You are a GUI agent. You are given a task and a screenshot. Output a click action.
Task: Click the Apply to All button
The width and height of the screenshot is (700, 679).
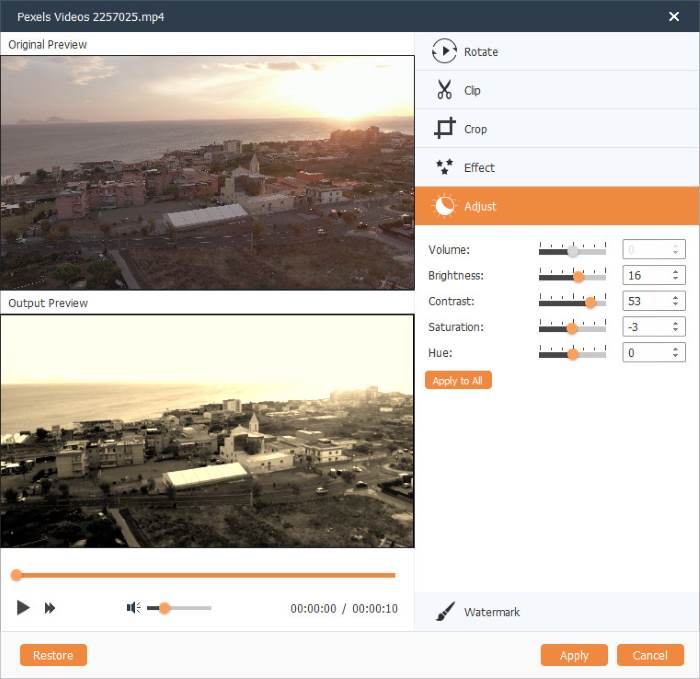pyautogui.click(x=458, y=380)
